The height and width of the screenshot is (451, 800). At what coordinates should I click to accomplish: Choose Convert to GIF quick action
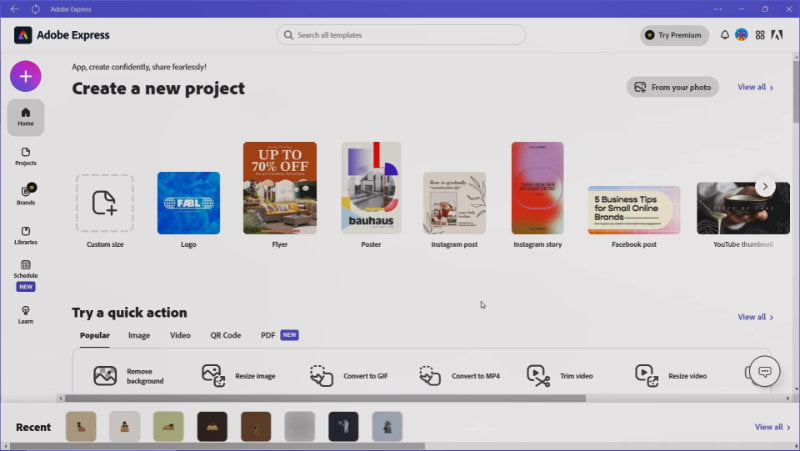pyautogui.click(x=349, y=376)
